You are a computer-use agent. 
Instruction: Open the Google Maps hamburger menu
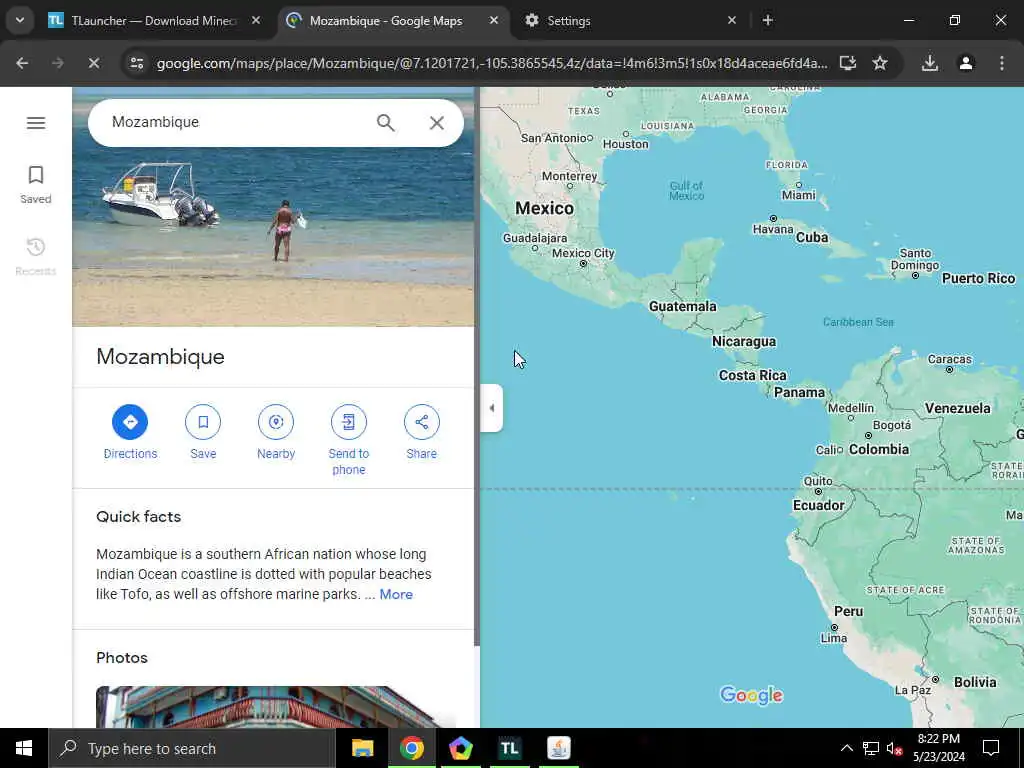click(x=36, y=123)
